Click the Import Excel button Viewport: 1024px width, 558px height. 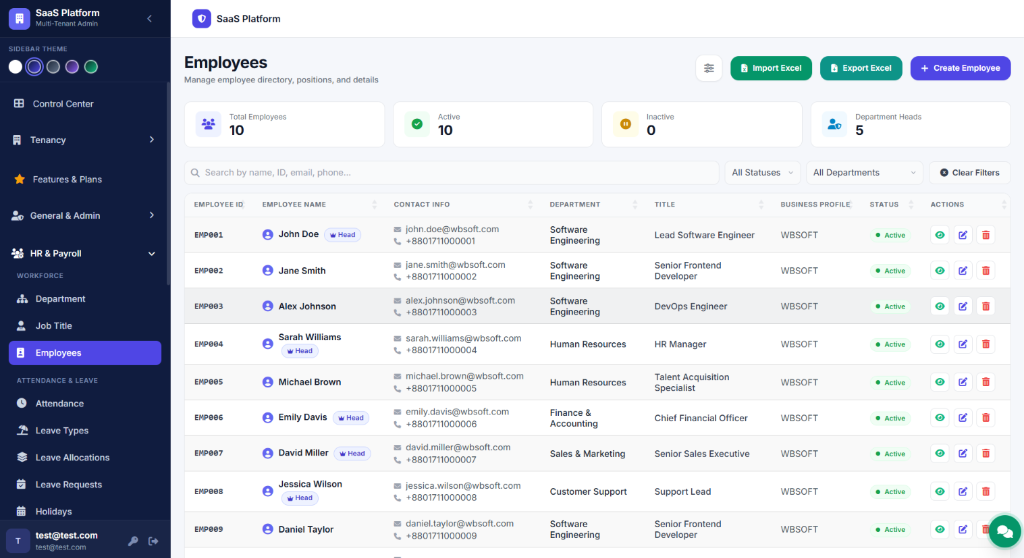coord(771,68)
